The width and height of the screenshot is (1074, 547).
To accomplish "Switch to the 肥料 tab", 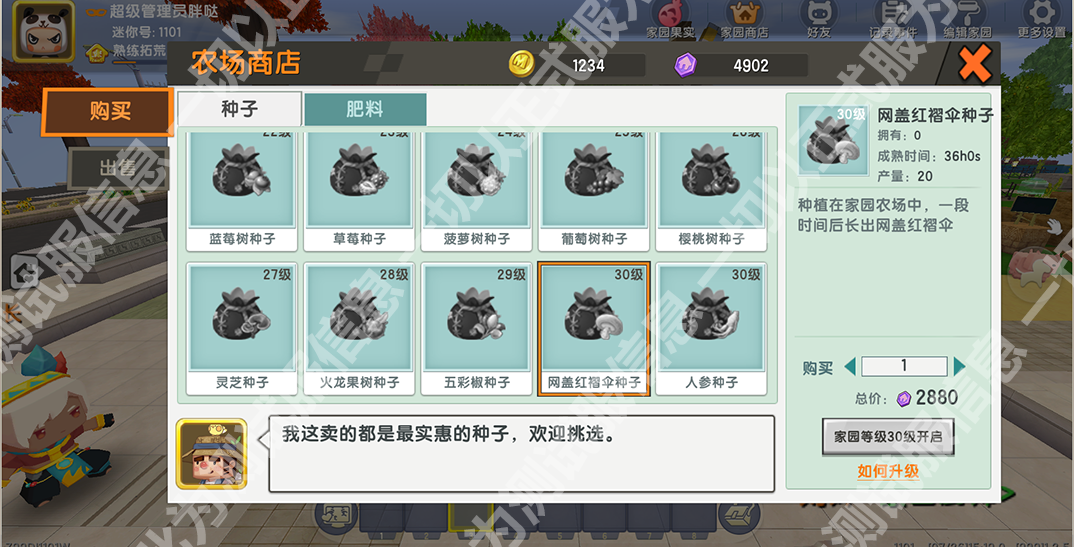I will coord(365,109).
